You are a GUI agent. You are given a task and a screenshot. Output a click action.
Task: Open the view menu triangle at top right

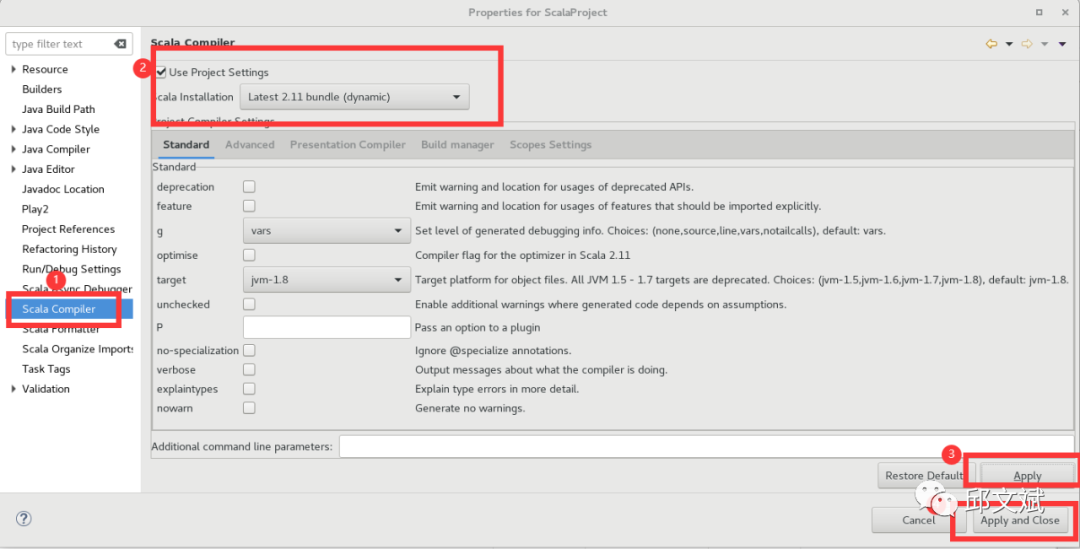pyautogui.click(x=1063, y=44)
